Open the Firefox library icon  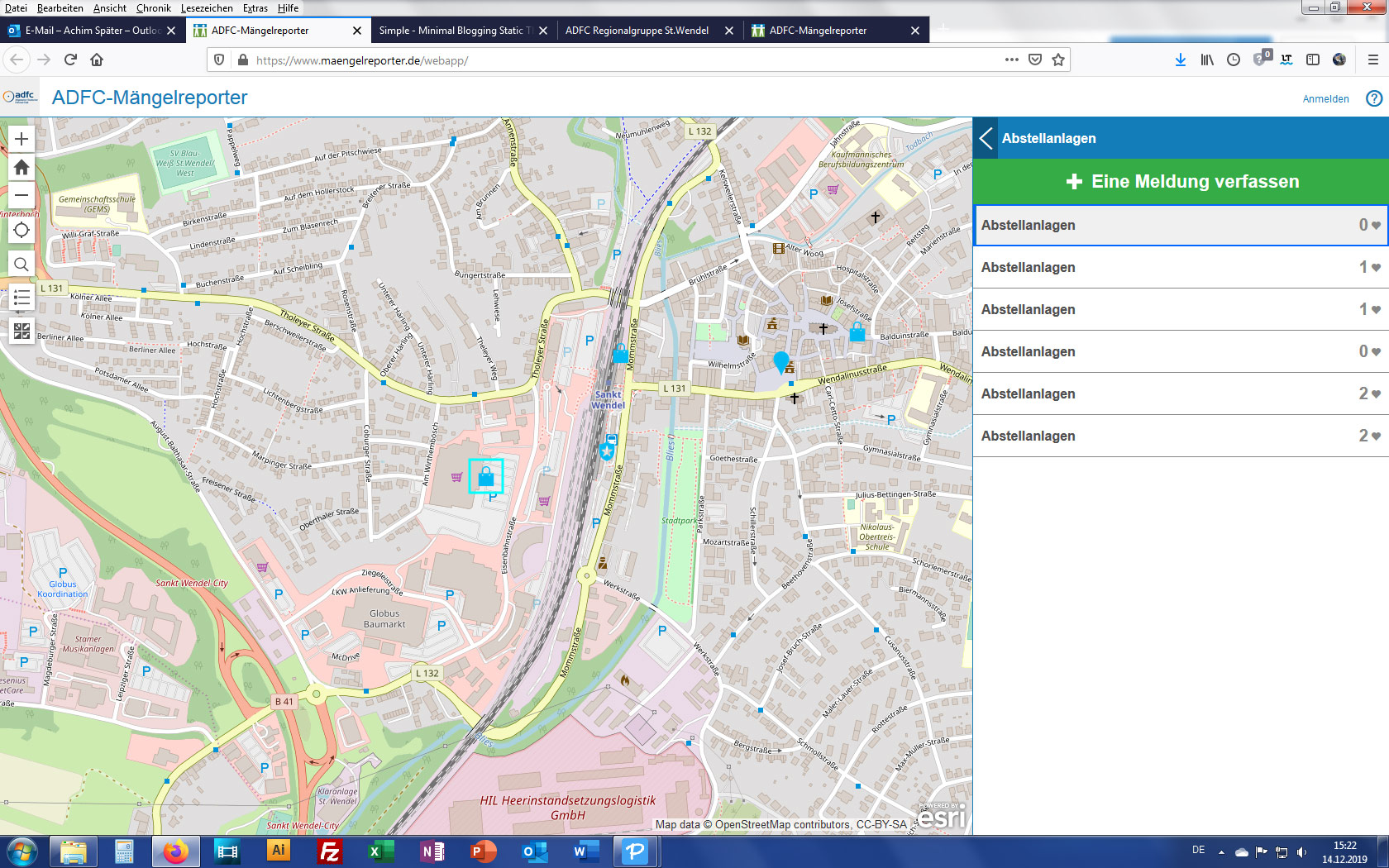click(x=1207, y=60)
